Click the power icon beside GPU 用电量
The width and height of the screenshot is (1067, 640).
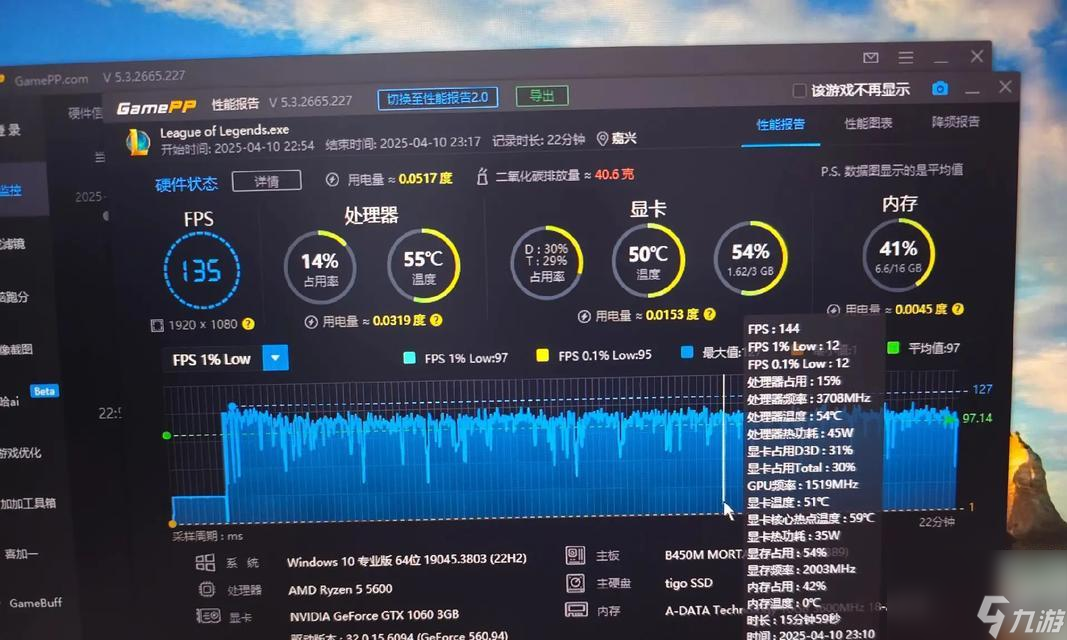pos(584,316)
